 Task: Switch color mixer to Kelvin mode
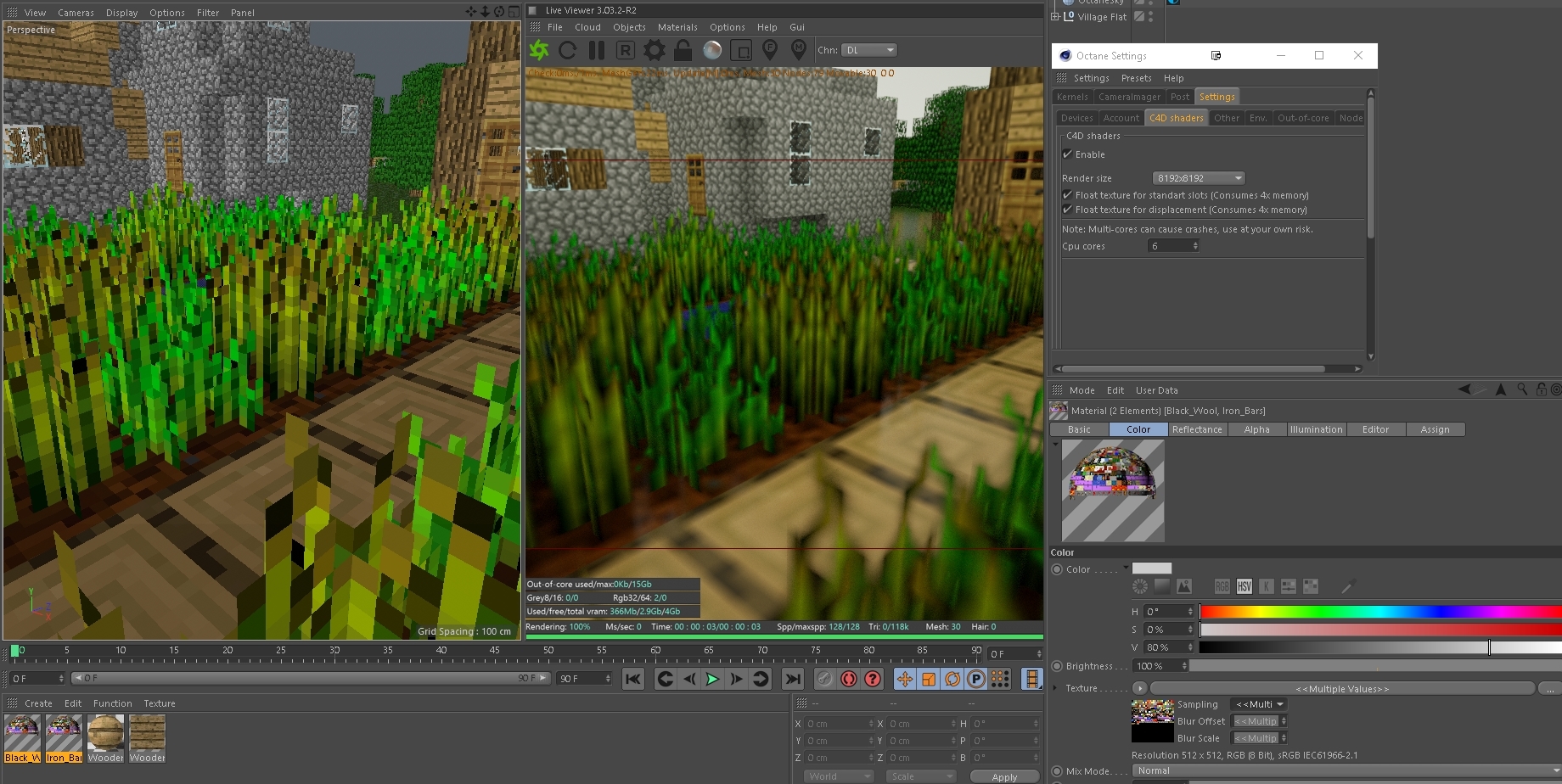click(x=1266, y=586)
